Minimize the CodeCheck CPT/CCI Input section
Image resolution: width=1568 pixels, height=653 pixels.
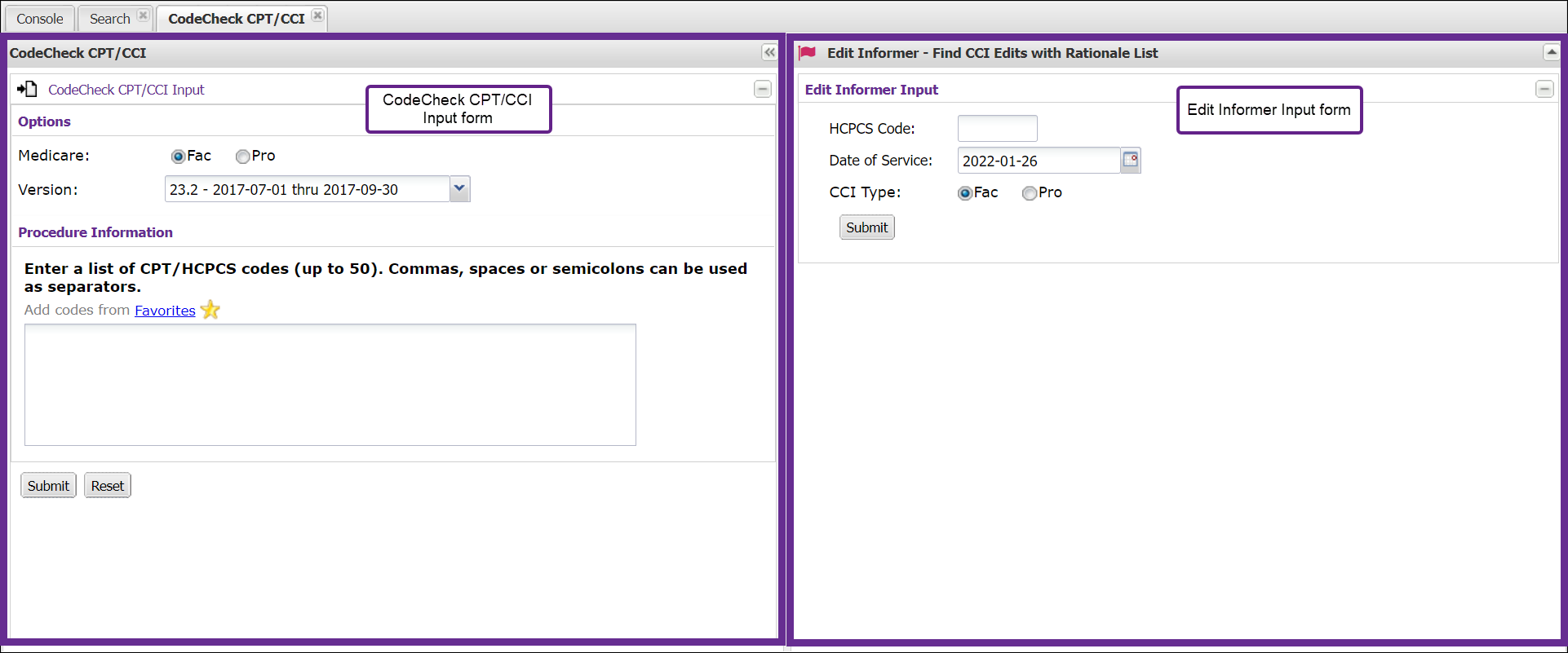(x=762, y=90)
